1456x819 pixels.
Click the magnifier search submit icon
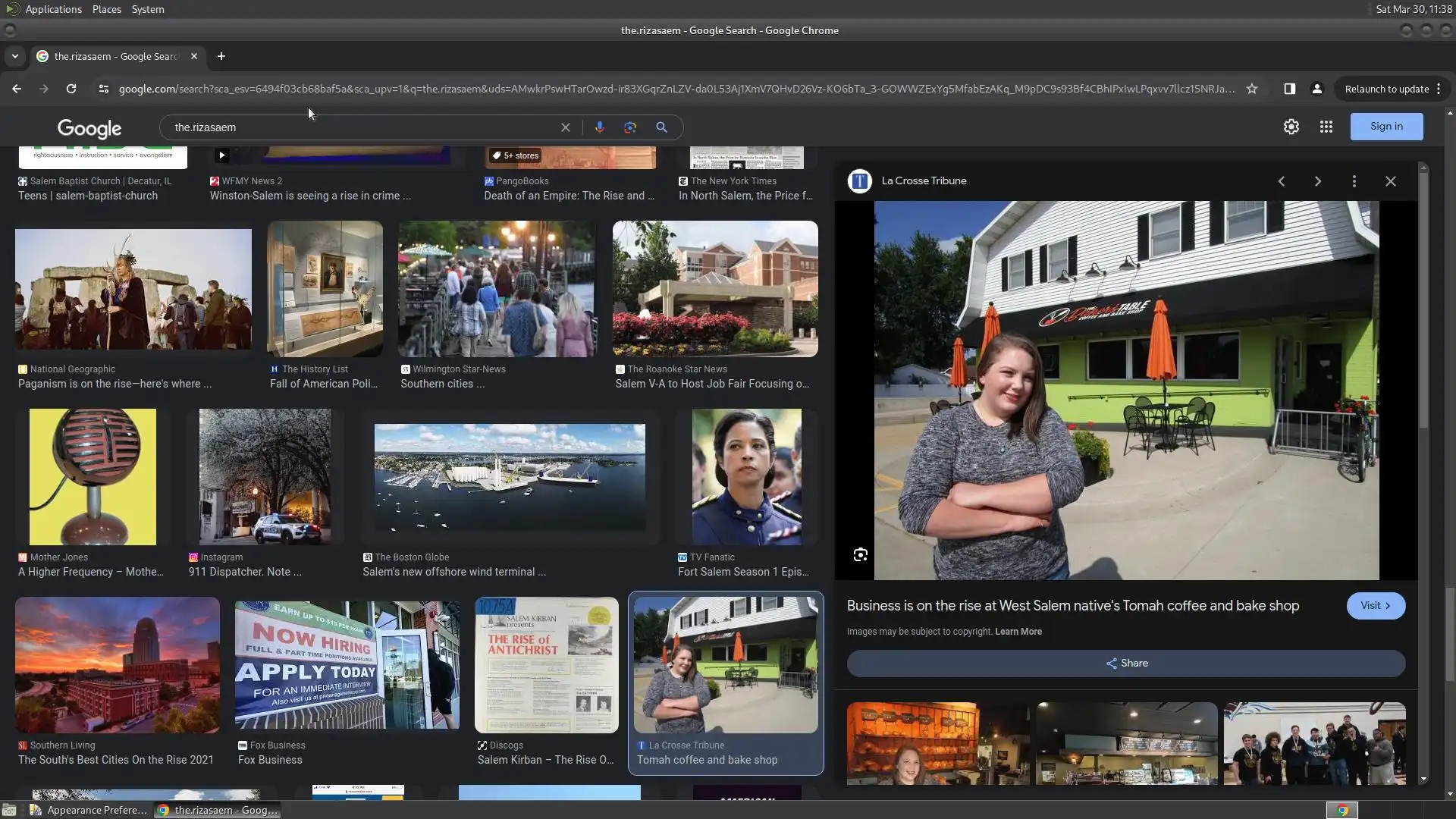pyautogui.click(x=661, y=127)
